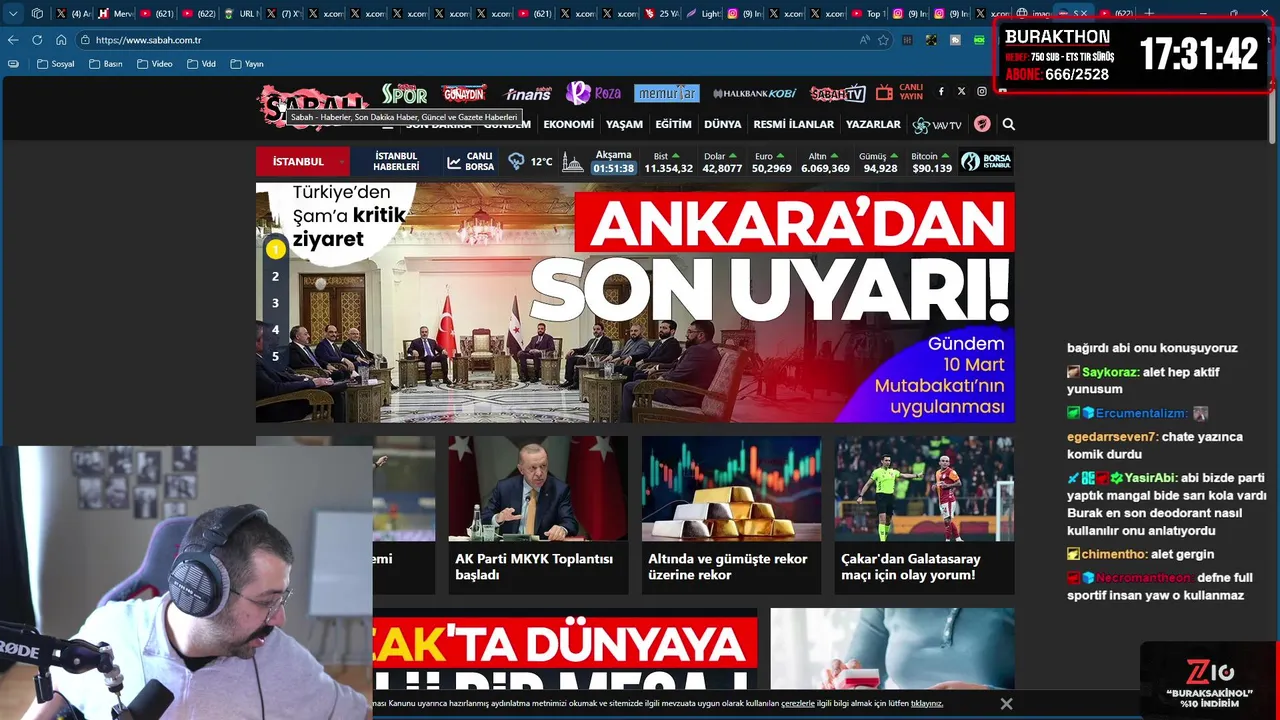The width and height of the screenshot is (1280, 720).
Task: Open the mosque prayer time icon
Action: 572,161
